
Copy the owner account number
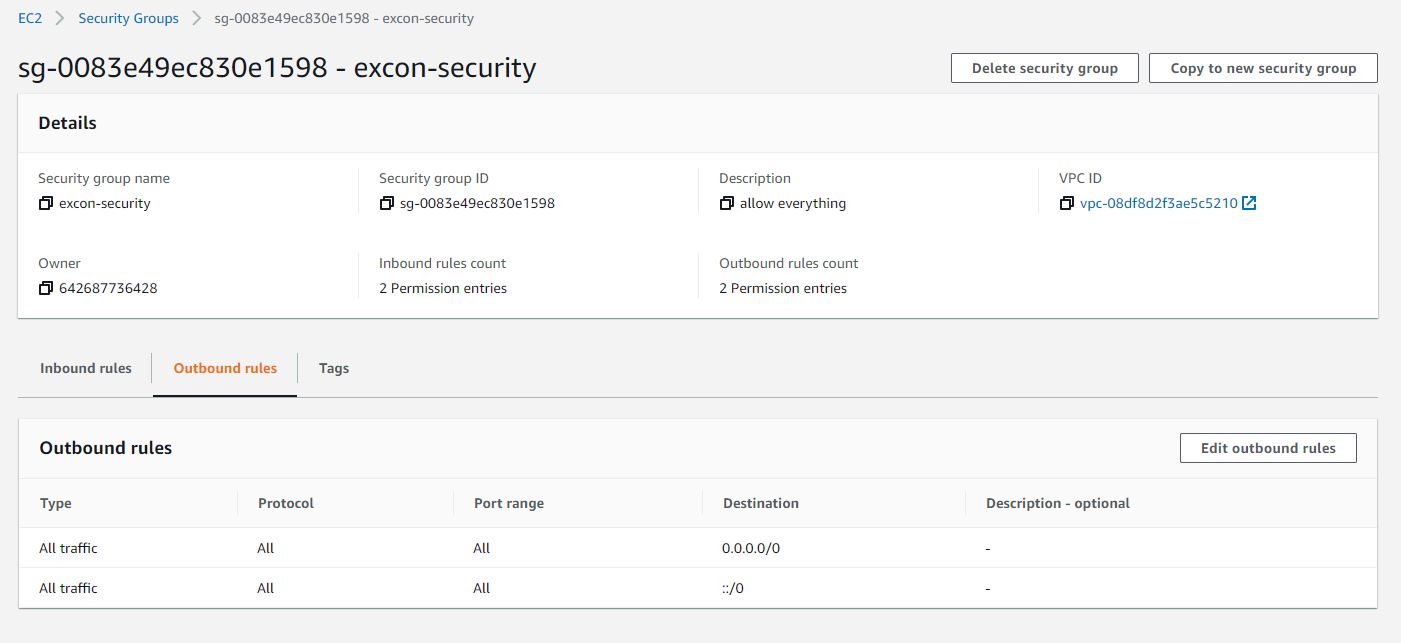tap(45, 289)
